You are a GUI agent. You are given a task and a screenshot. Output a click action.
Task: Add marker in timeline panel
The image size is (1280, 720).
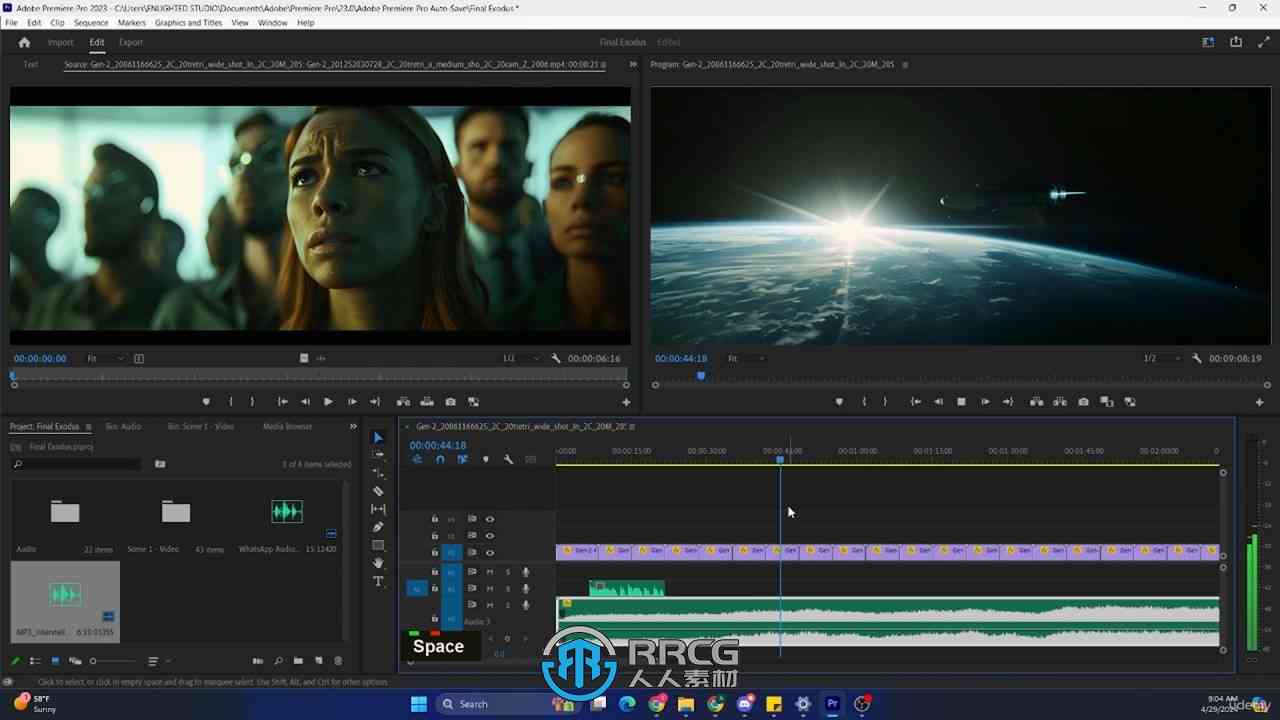pos(486,459)
